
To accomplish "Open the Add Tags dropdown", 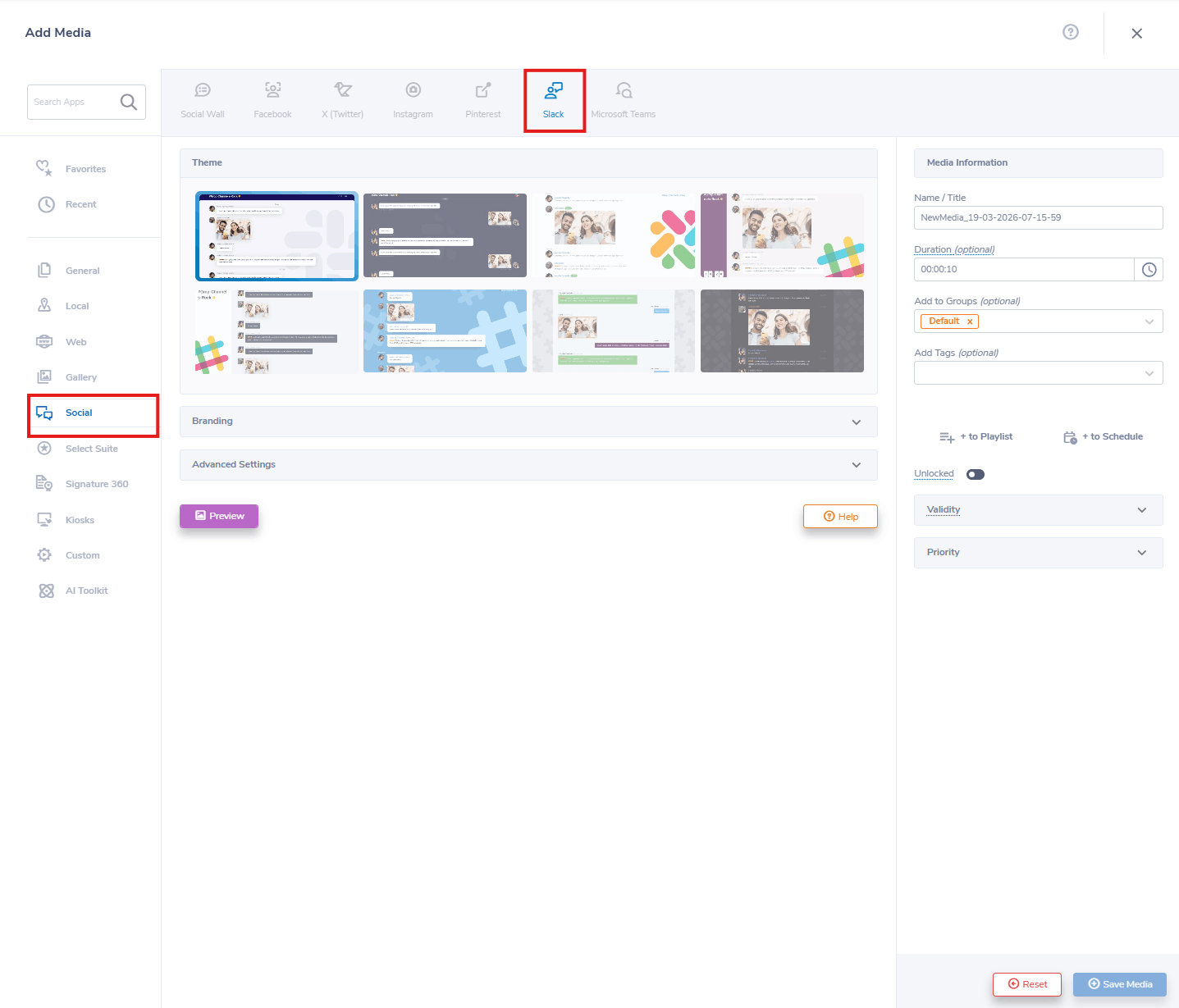I will [1038, 373].
